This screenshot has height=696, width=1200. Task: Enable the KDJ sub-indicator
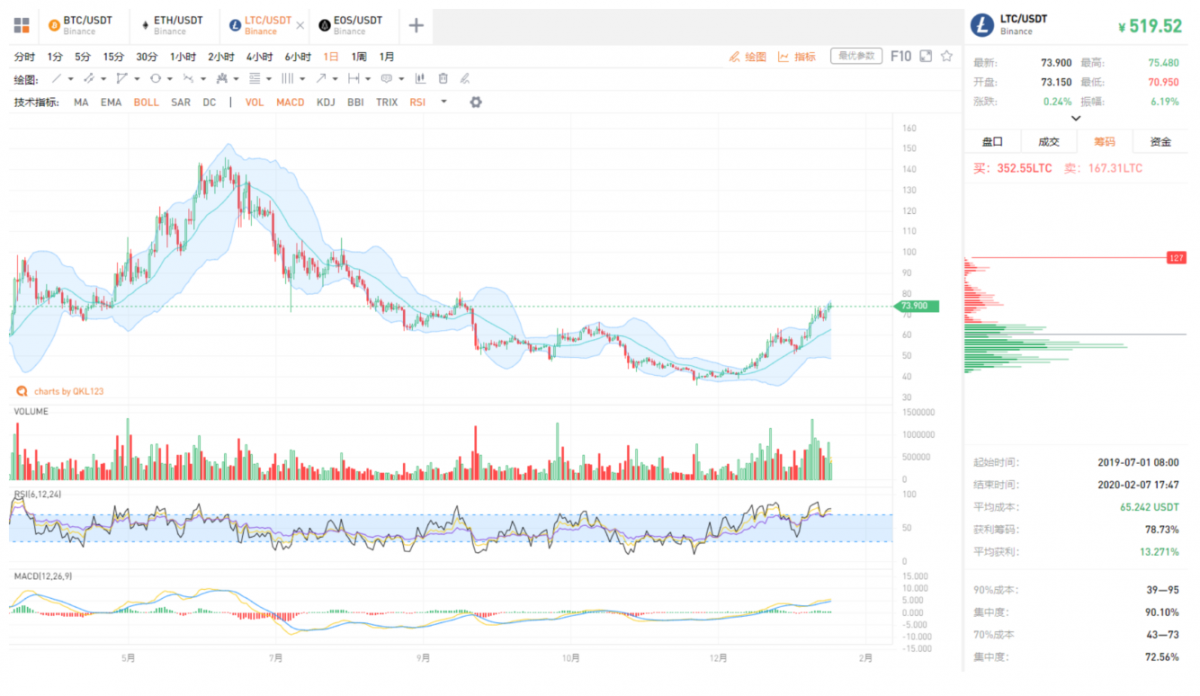326,102
